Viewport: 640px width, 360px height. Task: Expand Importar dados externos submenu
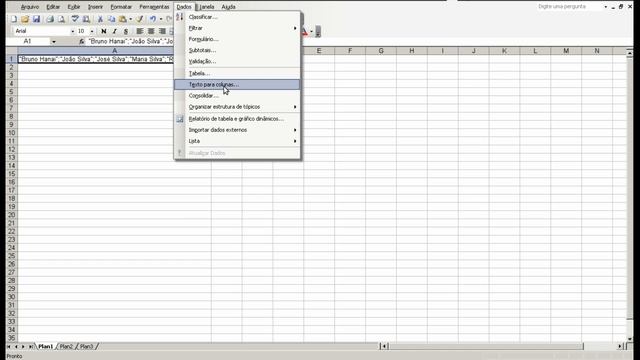[237, 130]
